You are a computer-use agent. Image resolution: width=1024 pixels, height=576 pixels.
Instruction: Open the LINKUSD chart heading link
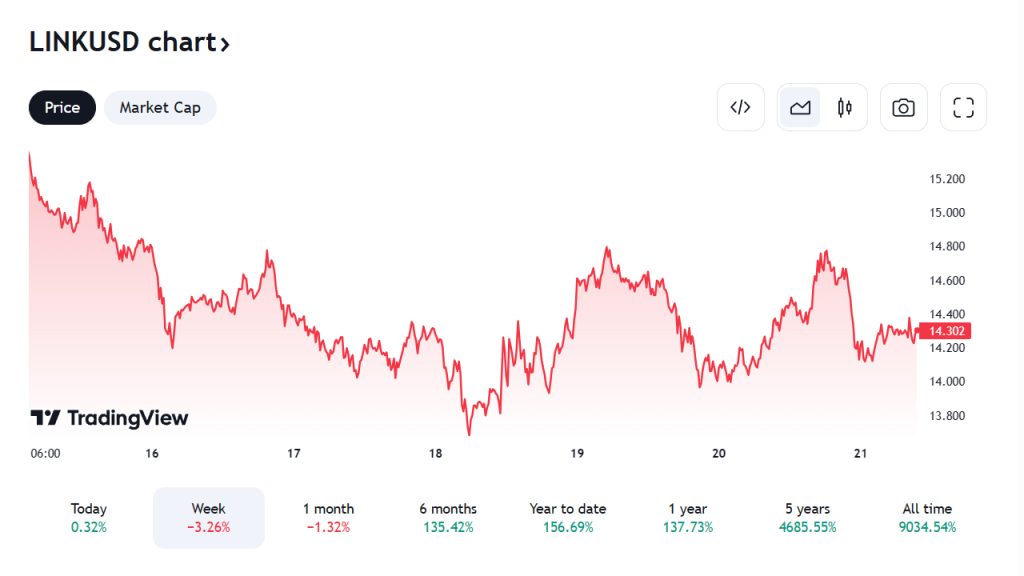[122, 42]
